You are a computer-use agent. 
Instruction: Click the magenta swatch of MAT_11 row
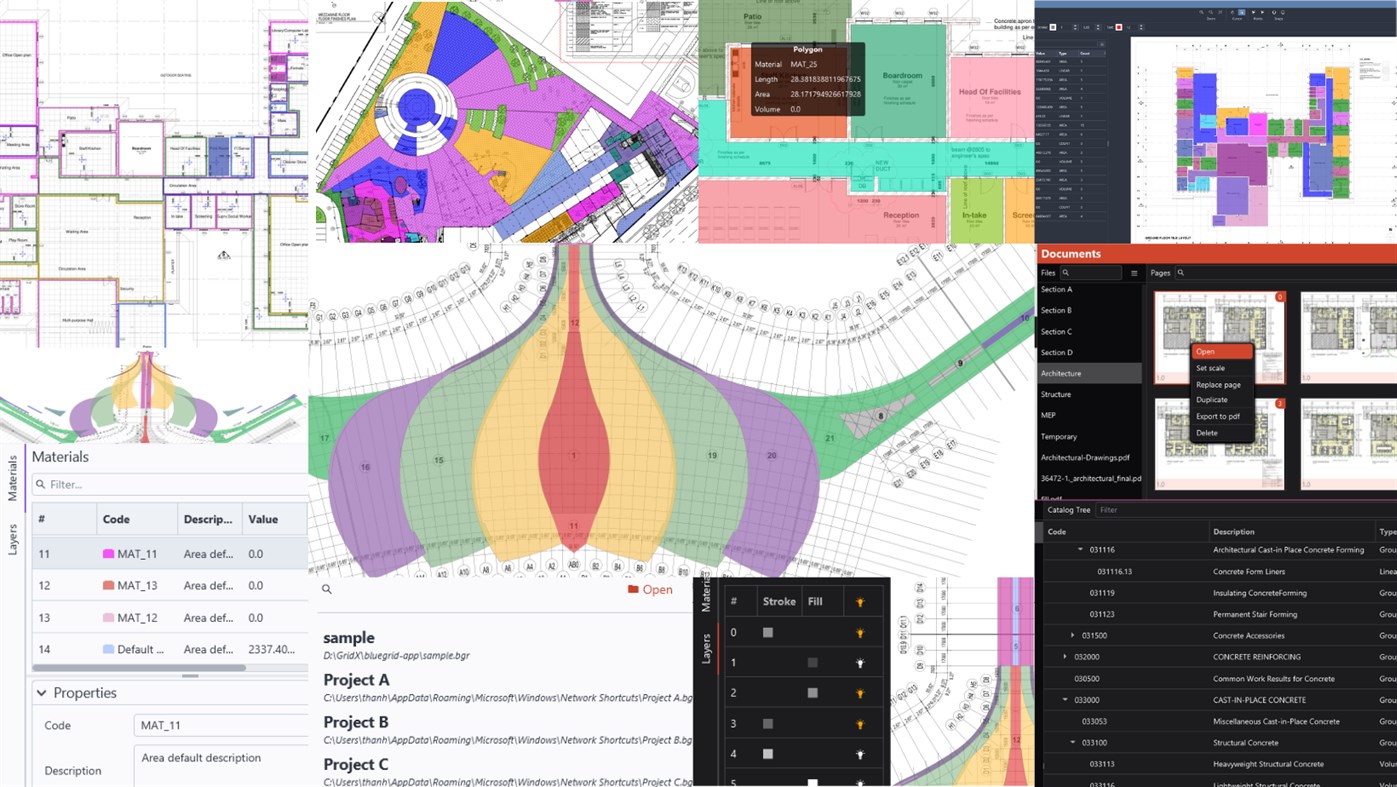(x=108, y=554)
